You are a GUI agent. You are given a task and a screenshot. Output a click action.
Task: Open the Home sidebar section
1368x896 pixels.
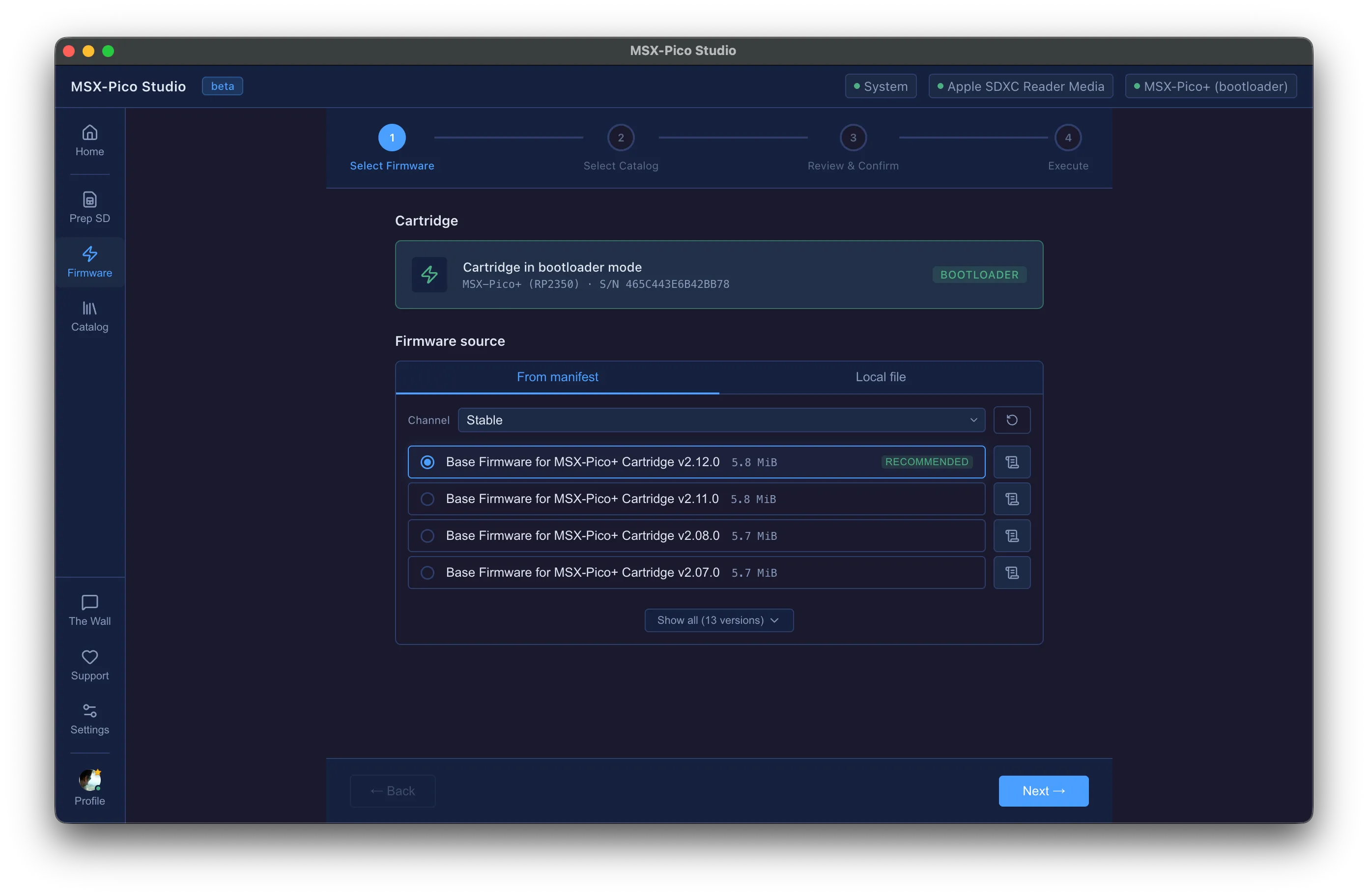pyautogui.click(x=89, y=141)
